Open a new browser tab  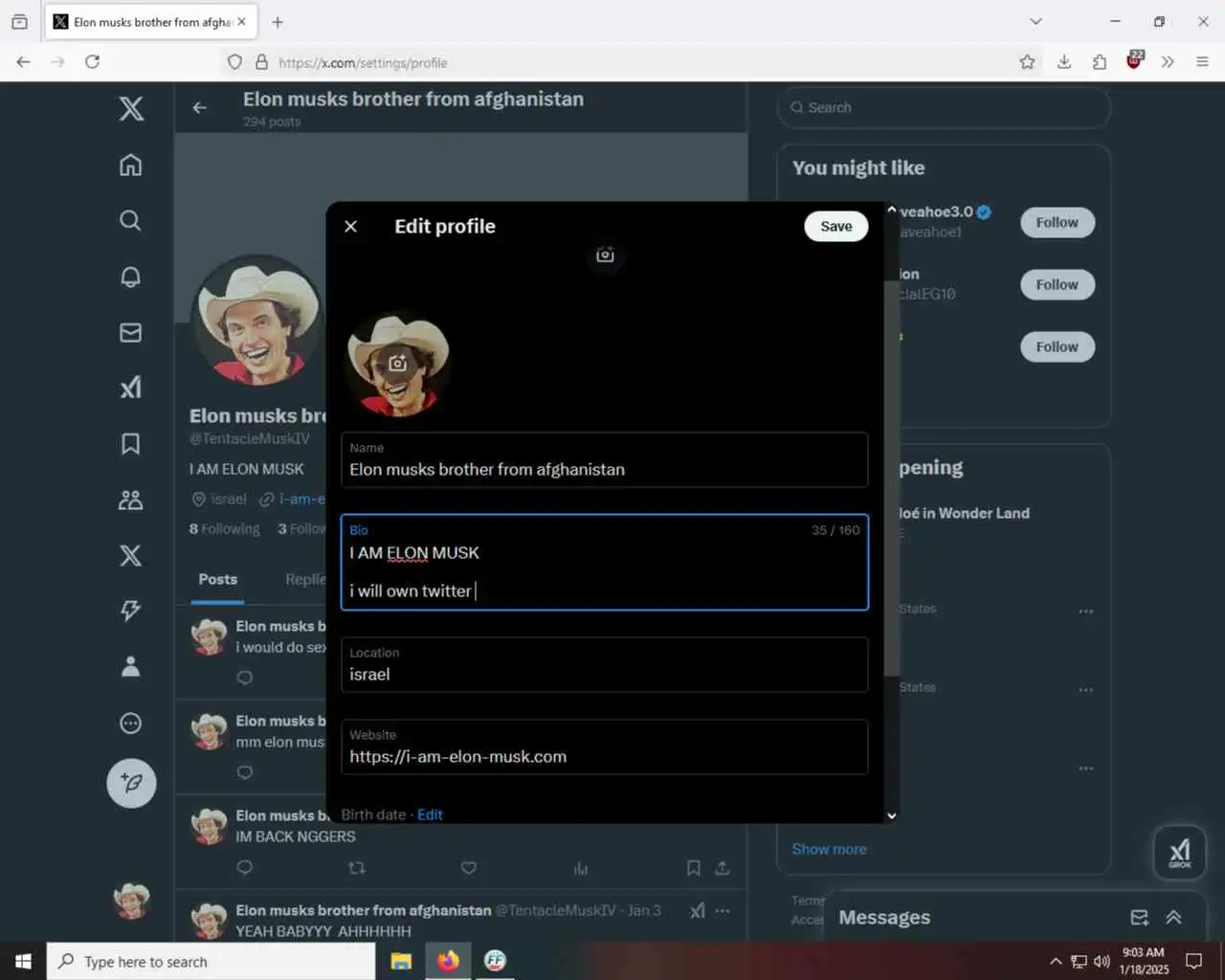pos(278,22)
